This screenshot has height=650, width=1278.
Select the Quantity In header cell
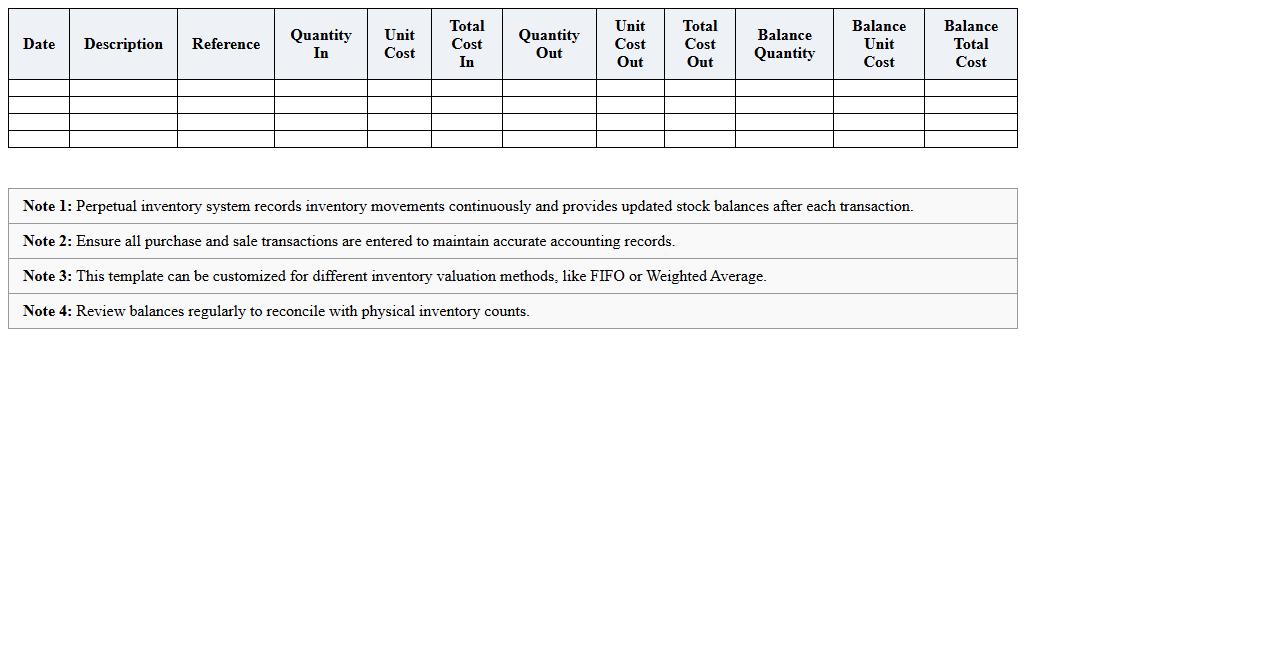point(321,44)
